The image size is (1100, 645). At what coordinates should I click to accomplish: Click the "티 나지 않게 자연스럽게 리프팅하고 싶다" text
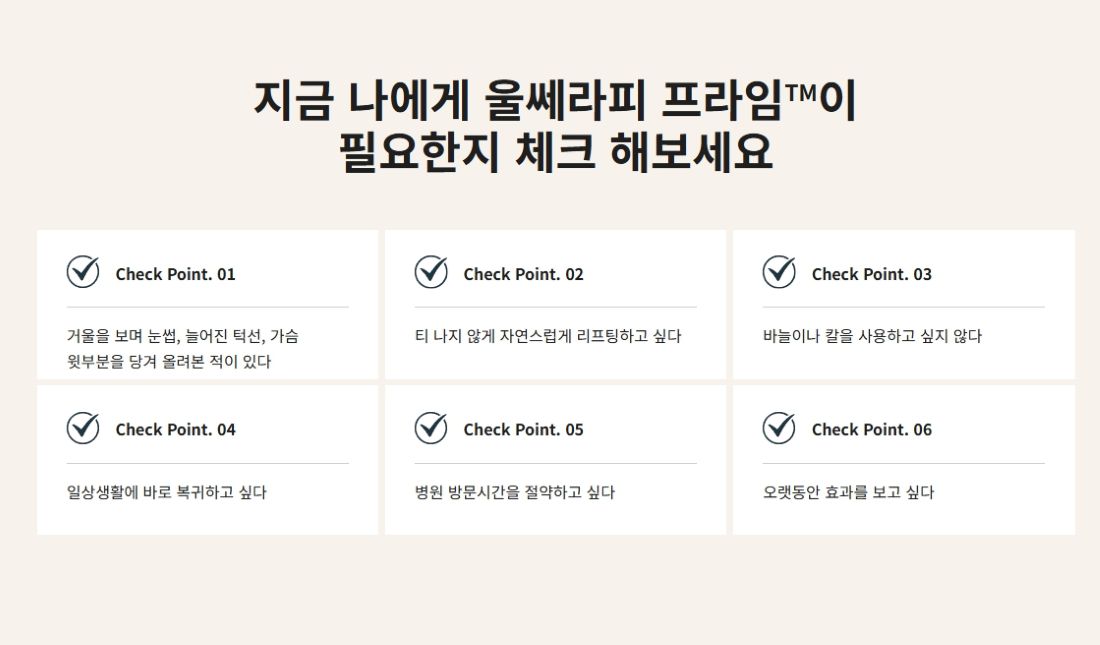pos(548,337)
